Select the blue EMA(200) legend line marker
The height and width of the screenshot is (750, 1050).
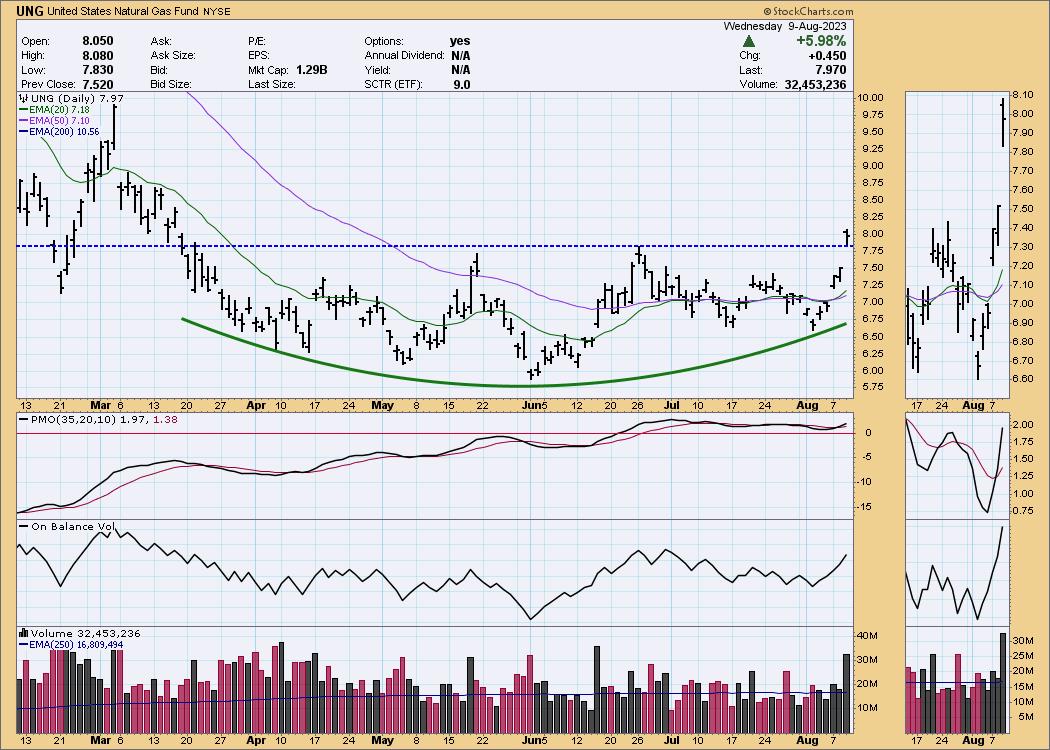point(23,132)
